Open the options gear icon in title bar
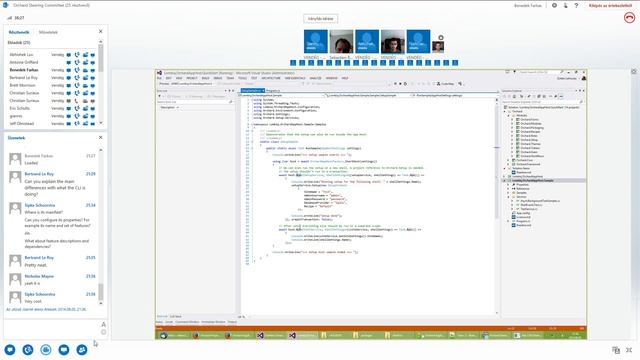This screenshot has width=640, height=360. click(x=554, y=5)
